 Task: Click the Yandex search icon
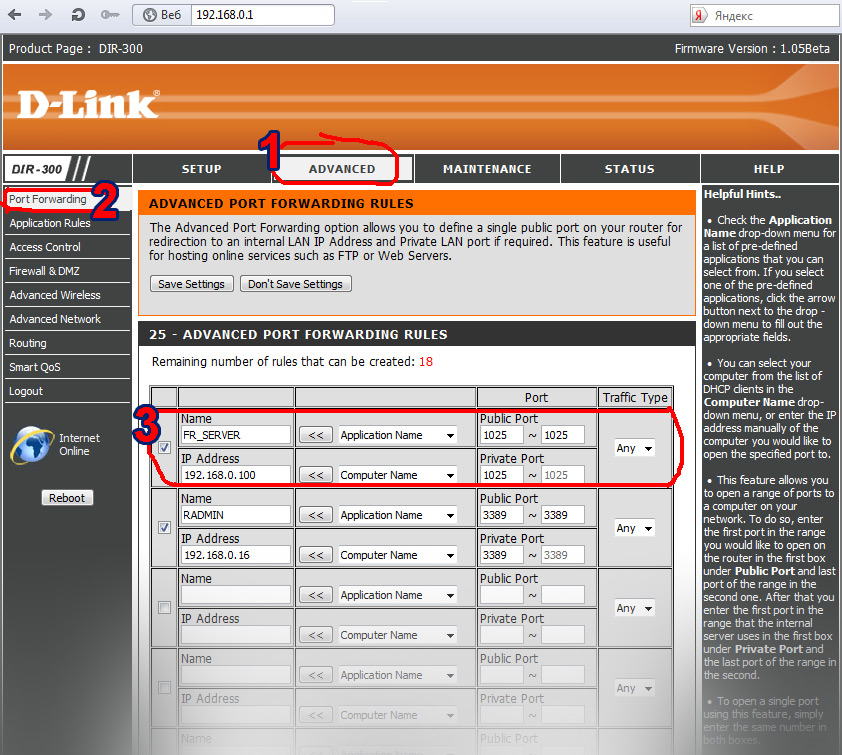pos(700,16)
